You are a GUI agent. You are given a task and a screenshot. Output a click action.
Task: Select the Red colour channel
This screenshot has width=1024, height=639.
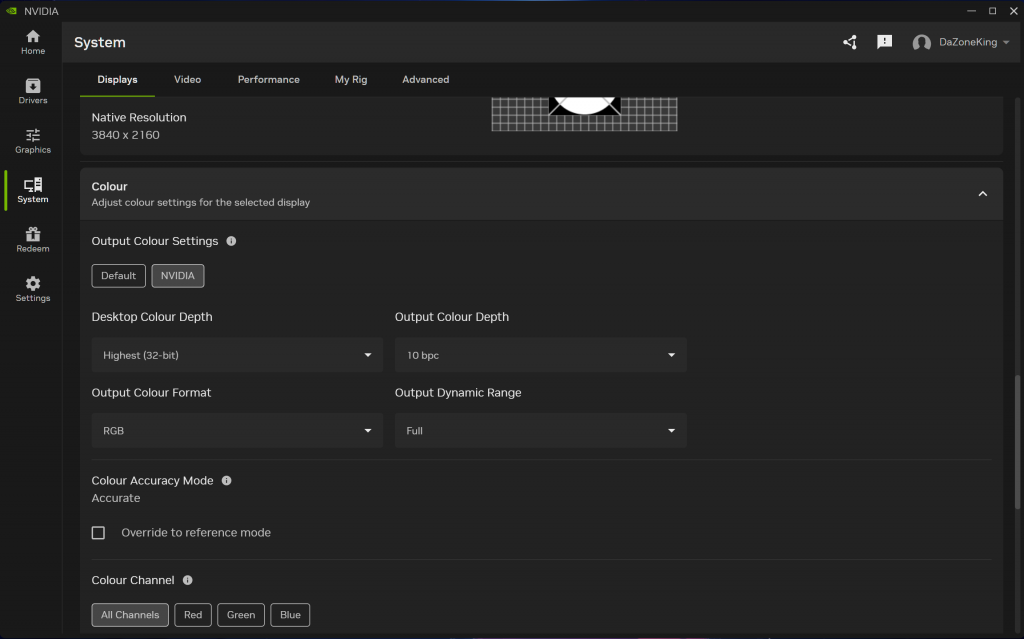[193, 615]
